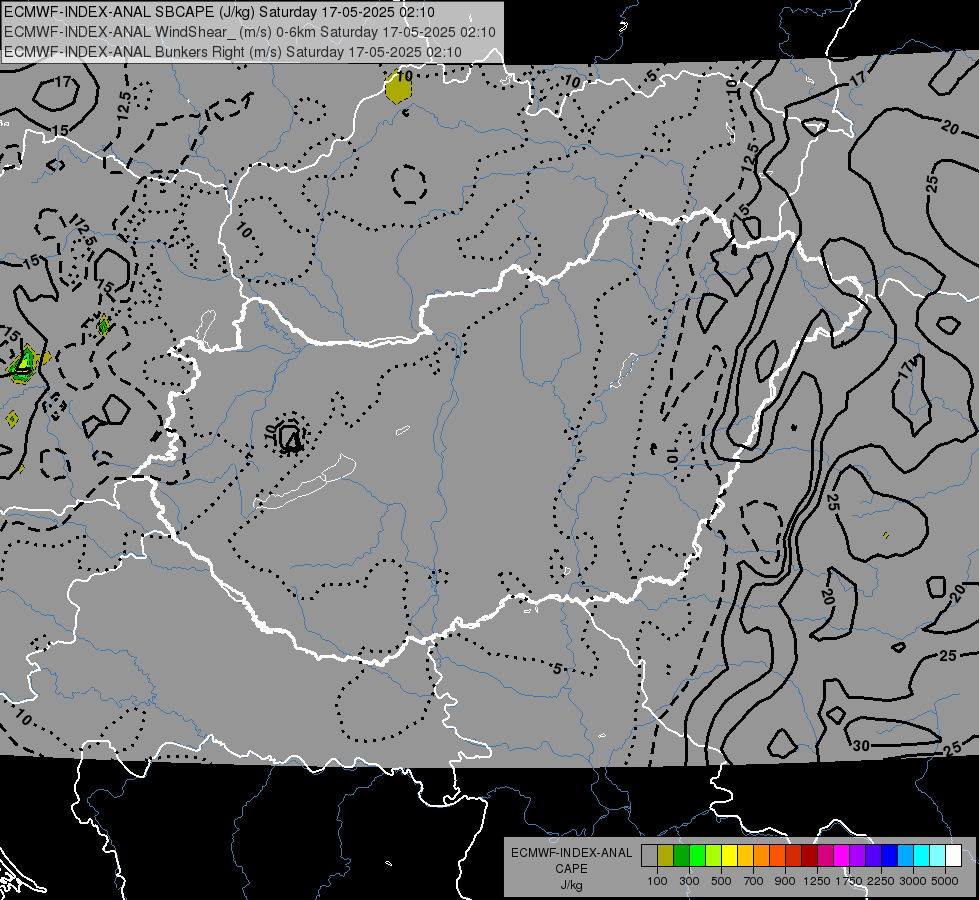This screenshot has height=900, width=979.
Task: Click the 100 value in legend scale
Action: tap(657, 881)
